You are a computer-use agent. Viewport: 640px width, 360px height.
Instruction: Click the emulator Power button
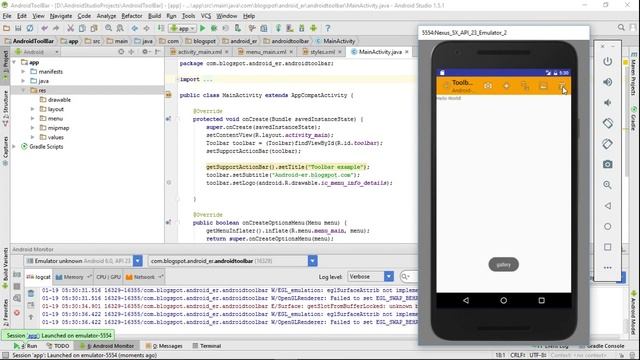pyautogui.click(x=607, y=62)
